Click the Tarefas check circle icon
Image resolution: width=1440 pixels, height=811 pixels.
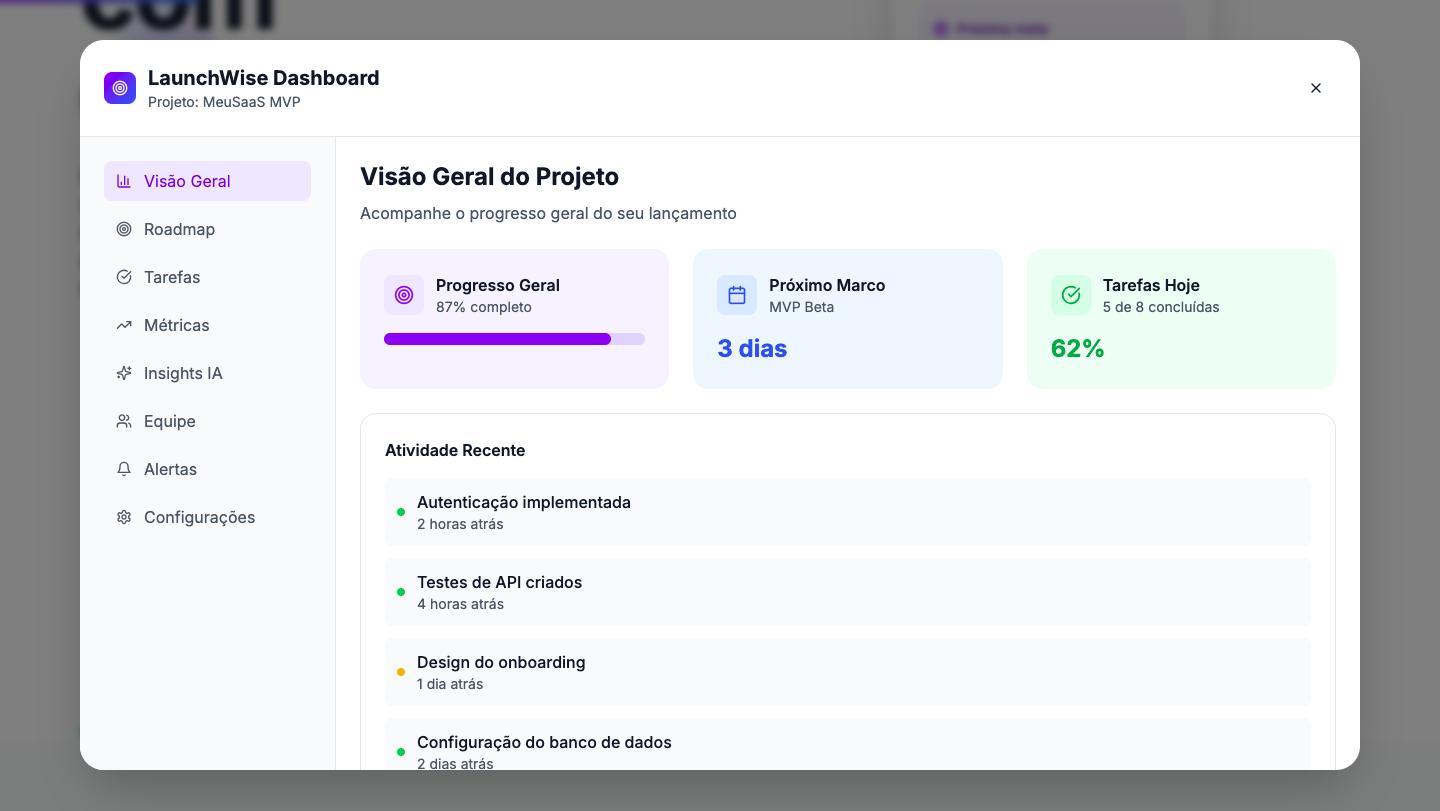pyautogui.click(x=124, y=277)
